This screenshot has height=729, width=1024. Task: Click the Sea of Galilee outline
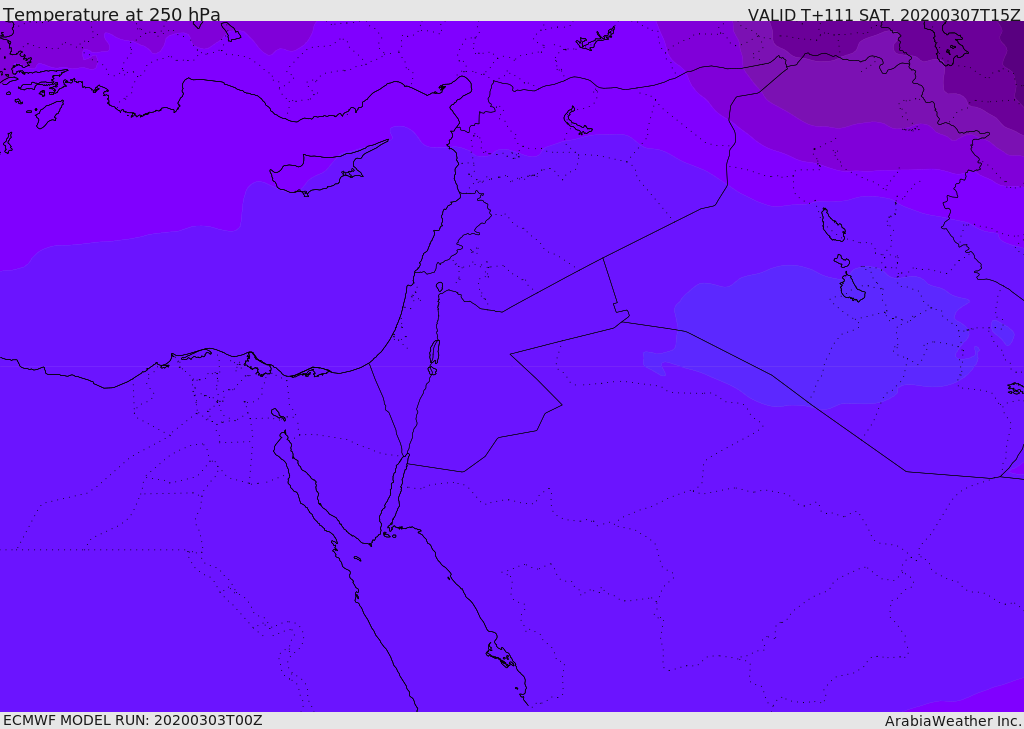439,287
